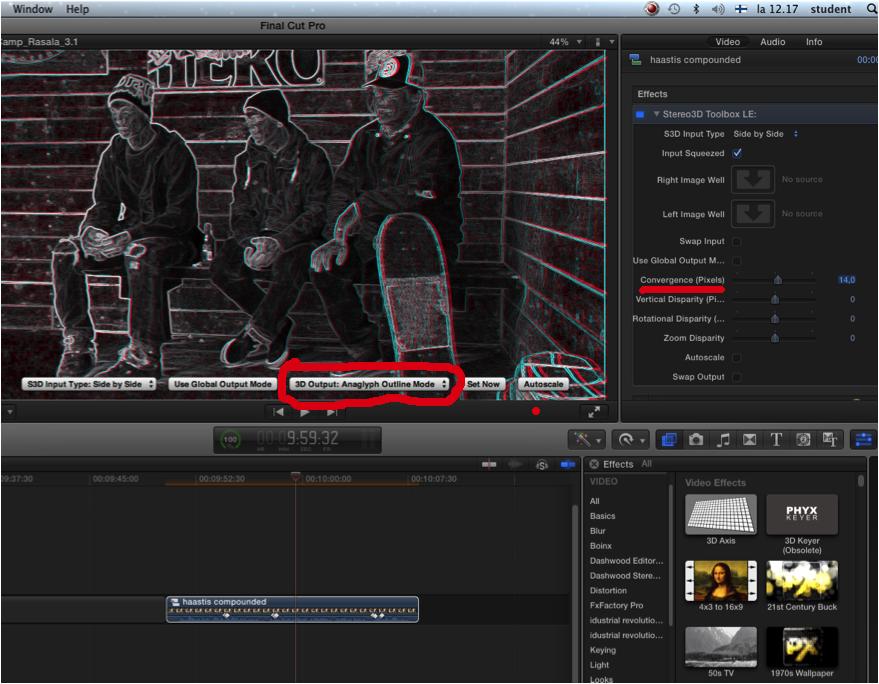This screenshot has height=684, width=879.
Task: Open S3D Input Type dropdown in inspector
Action: (766, 134)
